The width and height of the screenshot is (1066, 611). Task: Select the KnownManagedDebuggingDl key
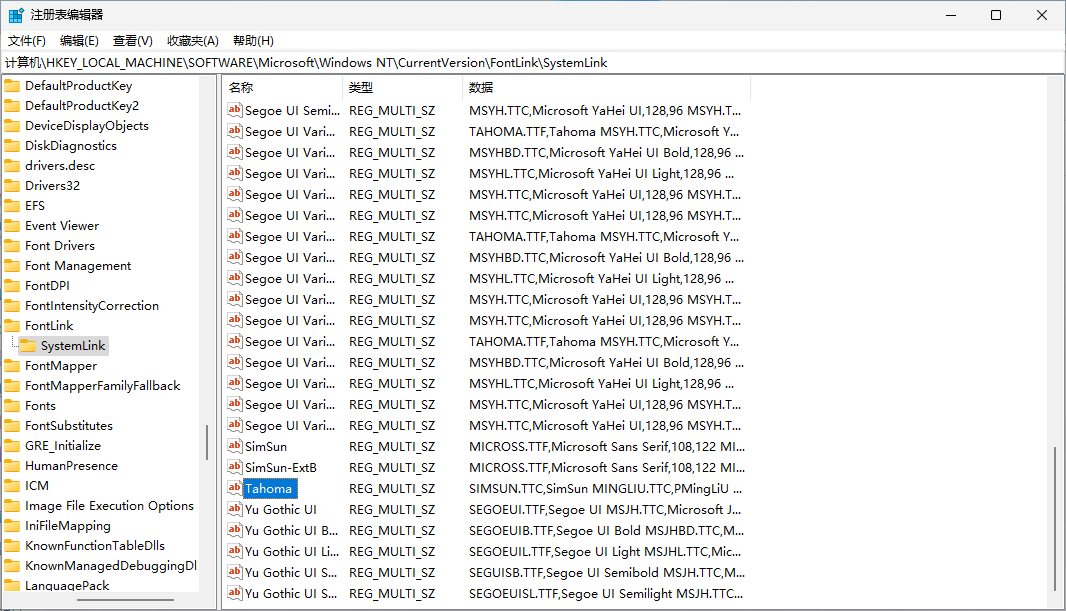[111, 565]
